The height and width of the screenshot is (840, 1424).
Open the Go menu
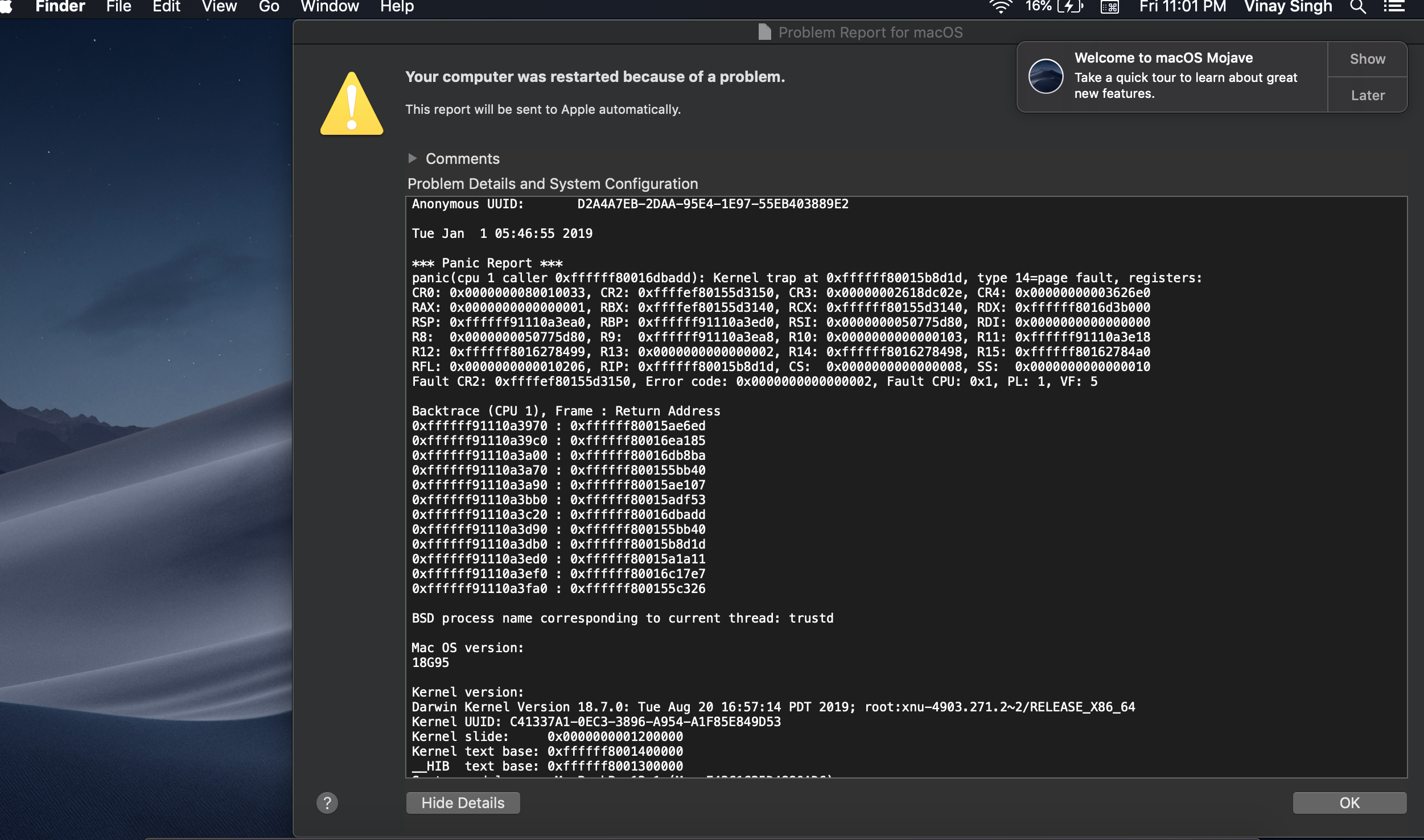pyautogui.click(x=268, y=6)
